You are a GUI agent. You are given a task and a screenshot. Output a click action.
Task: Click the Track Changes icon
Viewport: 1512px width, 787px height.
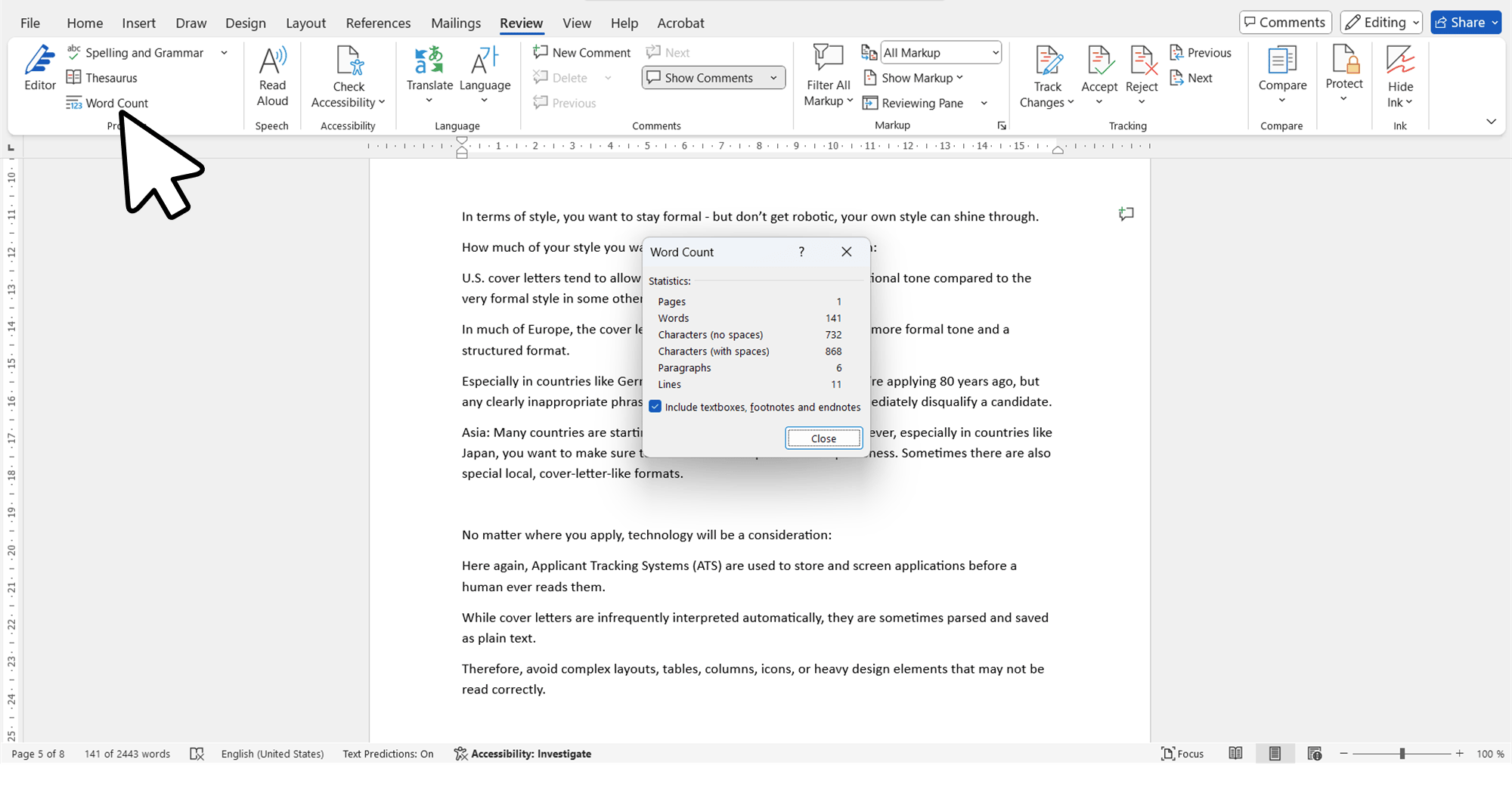(1048, 62)
